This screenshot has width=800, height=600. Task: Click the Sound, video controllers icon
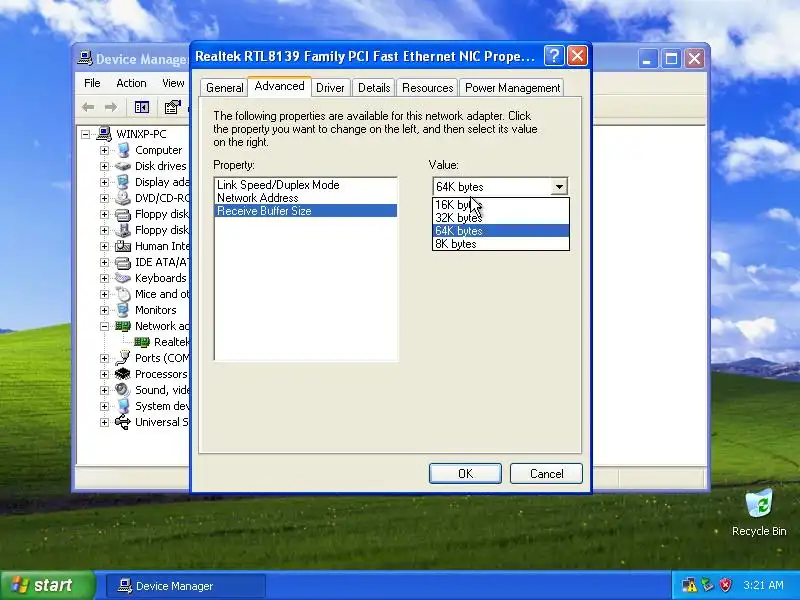click(123, 390)
